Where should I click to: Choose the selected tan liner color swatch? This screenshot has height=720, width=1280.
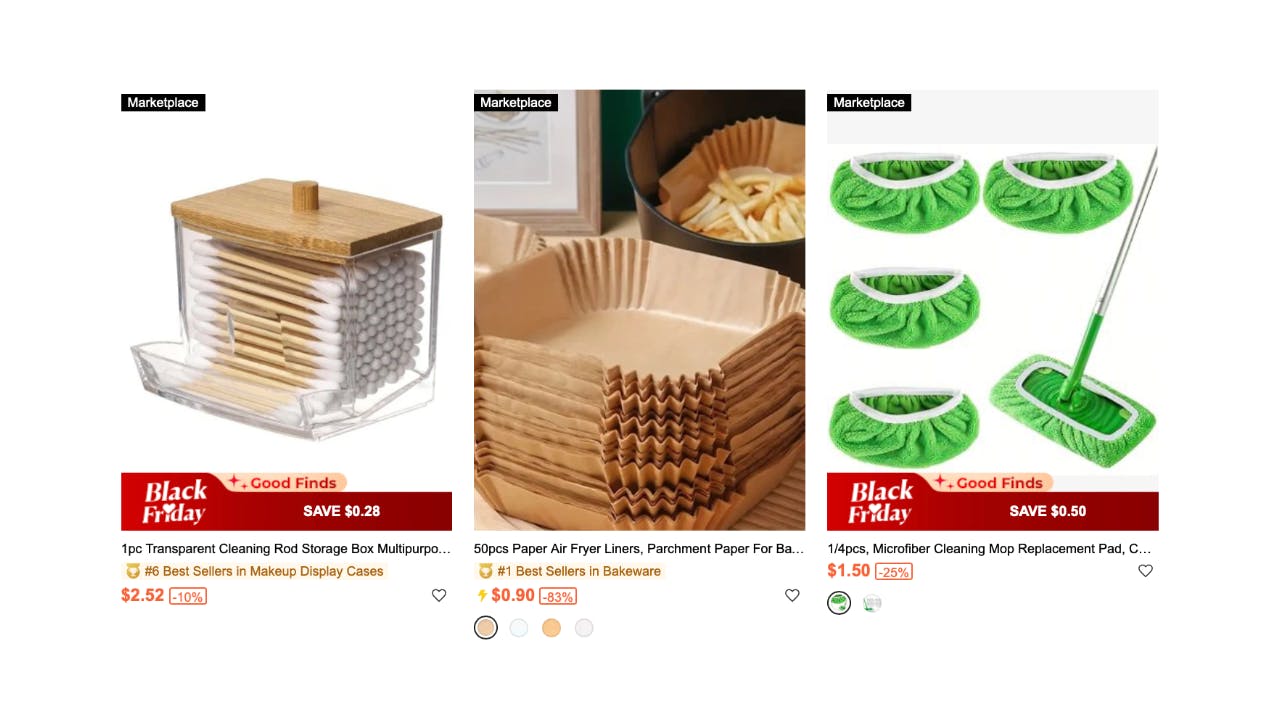(485, 627)
